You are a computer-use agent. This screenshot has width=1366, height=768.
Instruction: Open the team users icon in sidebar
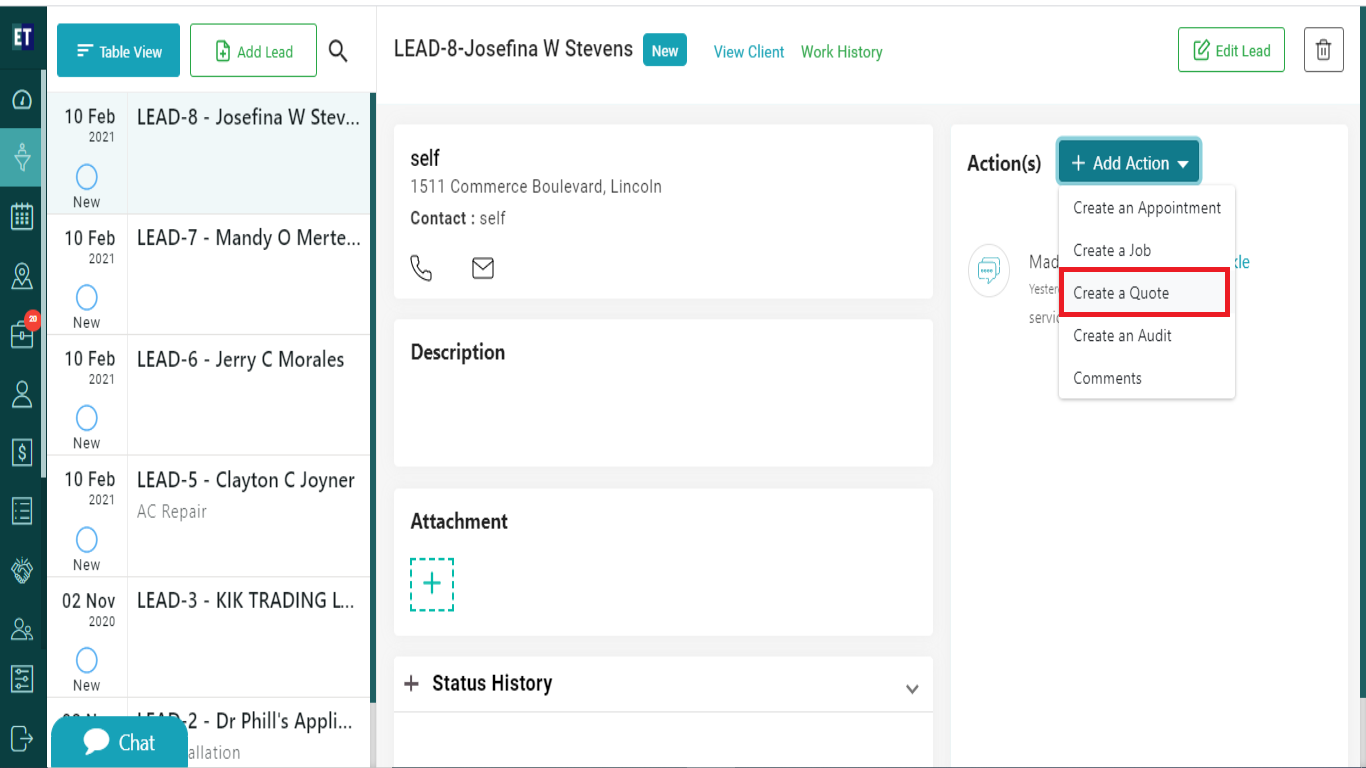(22, 629)
